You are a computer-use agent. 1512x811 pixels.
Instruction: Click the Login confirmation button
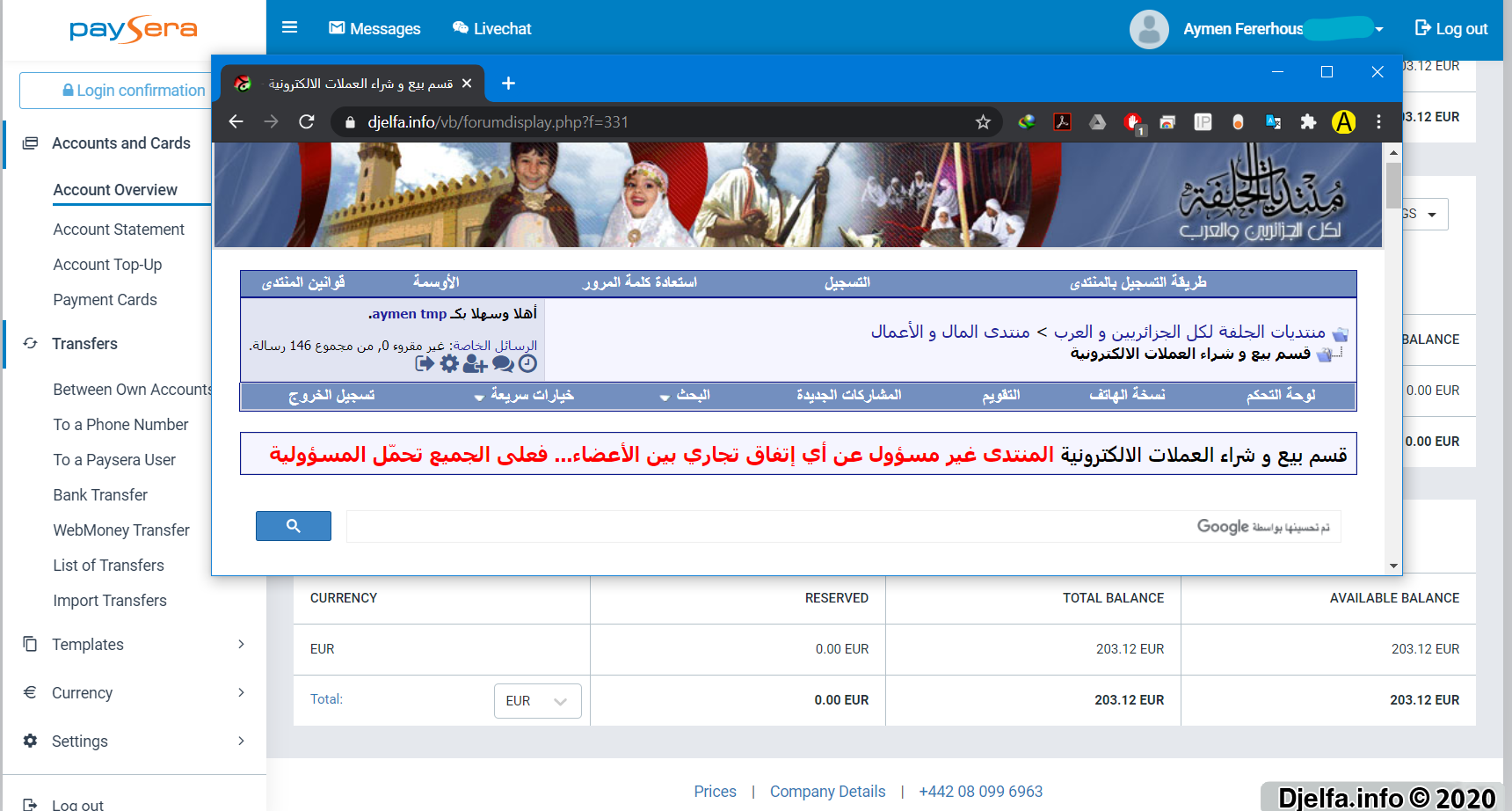pos(132,91)
